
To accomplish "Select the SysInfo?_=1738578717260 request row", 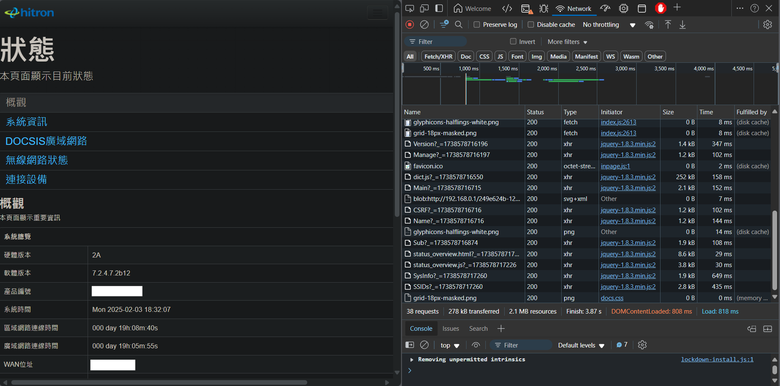I will click(x=588, y=276).
